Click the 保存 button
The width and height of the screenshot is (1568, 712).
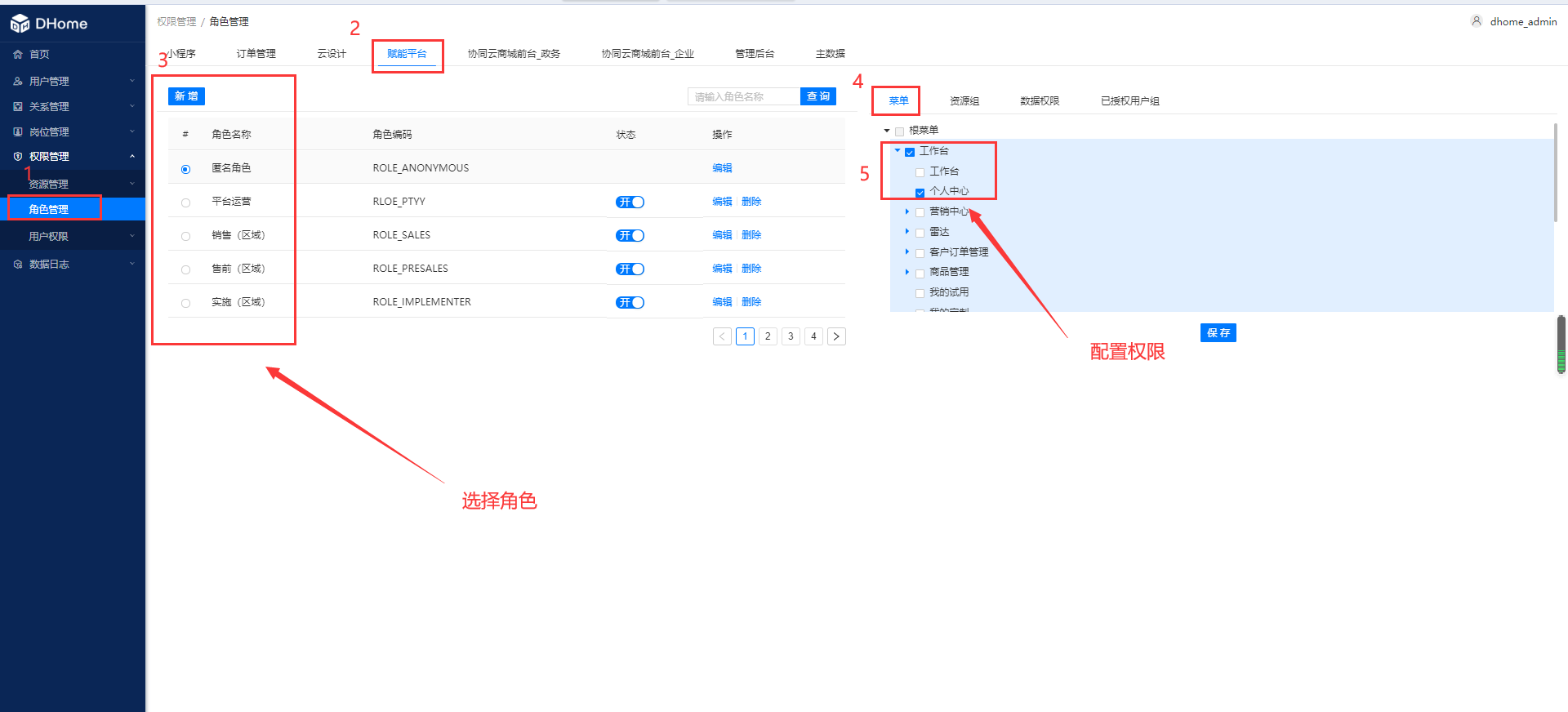click(1218, 333)
